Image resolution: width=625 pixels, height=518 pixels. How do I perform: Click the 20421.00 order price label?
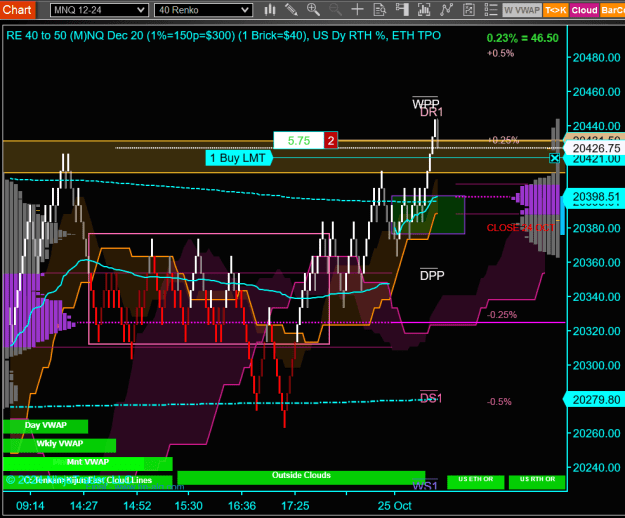[596, 159]
